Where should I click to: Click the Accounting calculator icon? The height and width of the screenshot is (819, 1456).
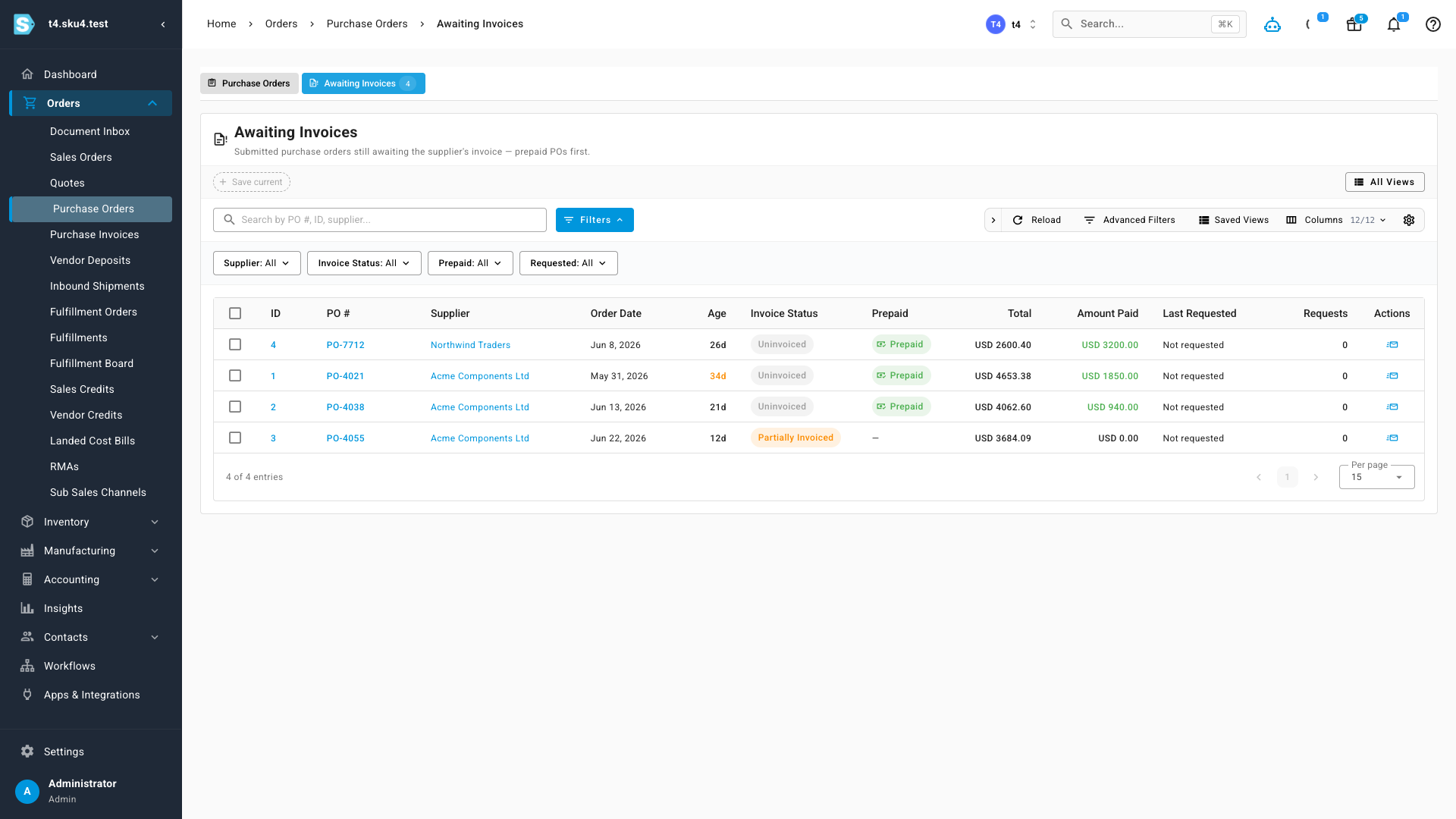[x=27, y=579]
